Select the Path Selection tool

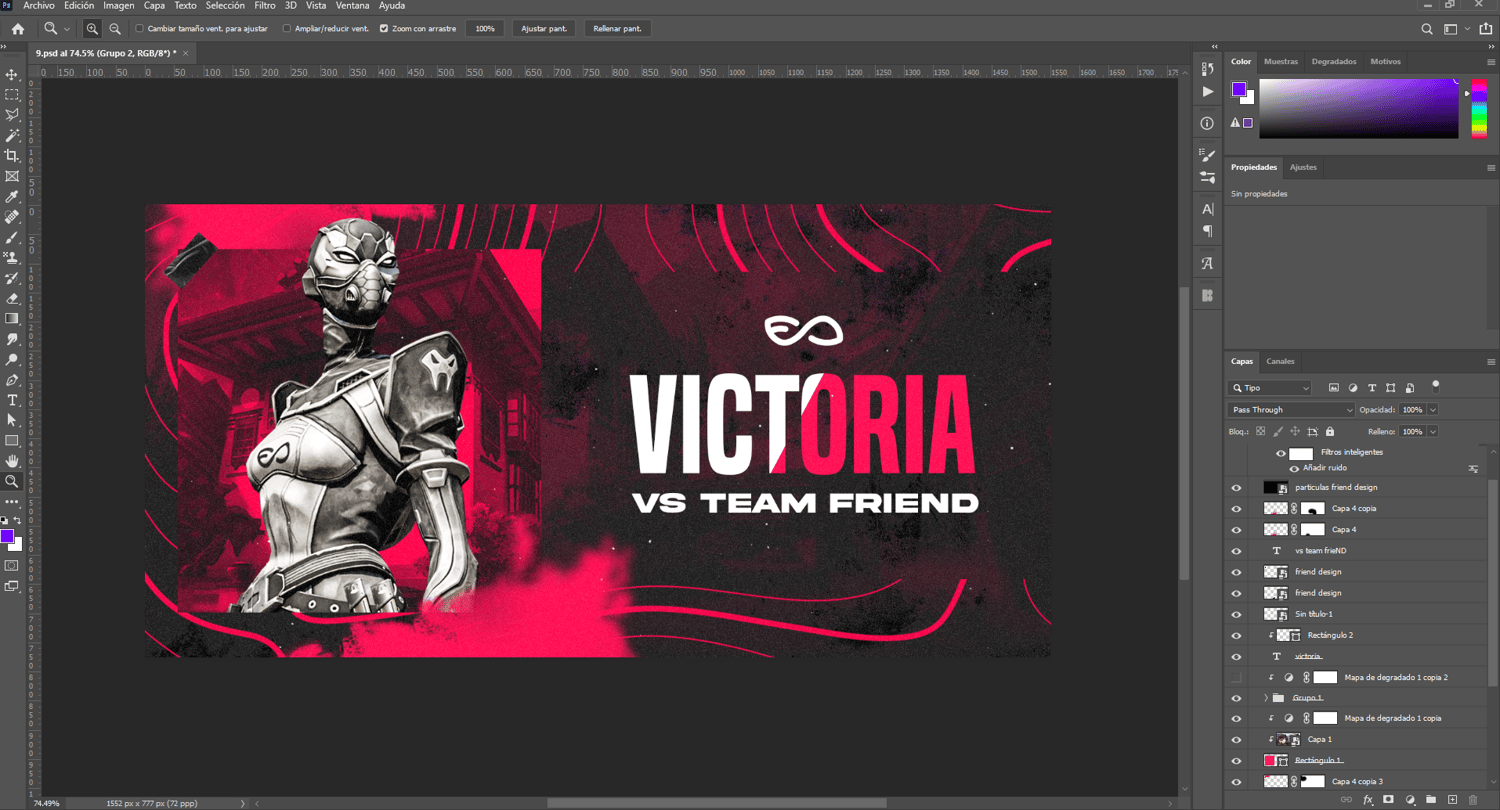tap(12, 420)
